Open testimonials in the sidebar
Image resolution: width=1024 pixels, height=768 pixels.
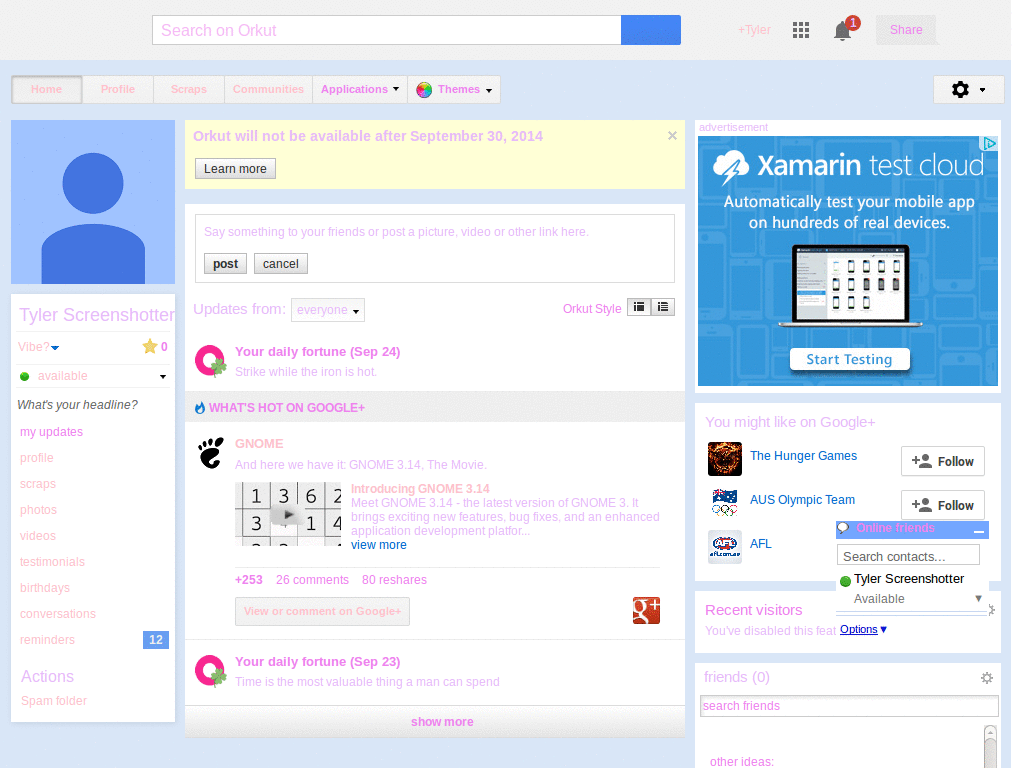click(52, 562)
